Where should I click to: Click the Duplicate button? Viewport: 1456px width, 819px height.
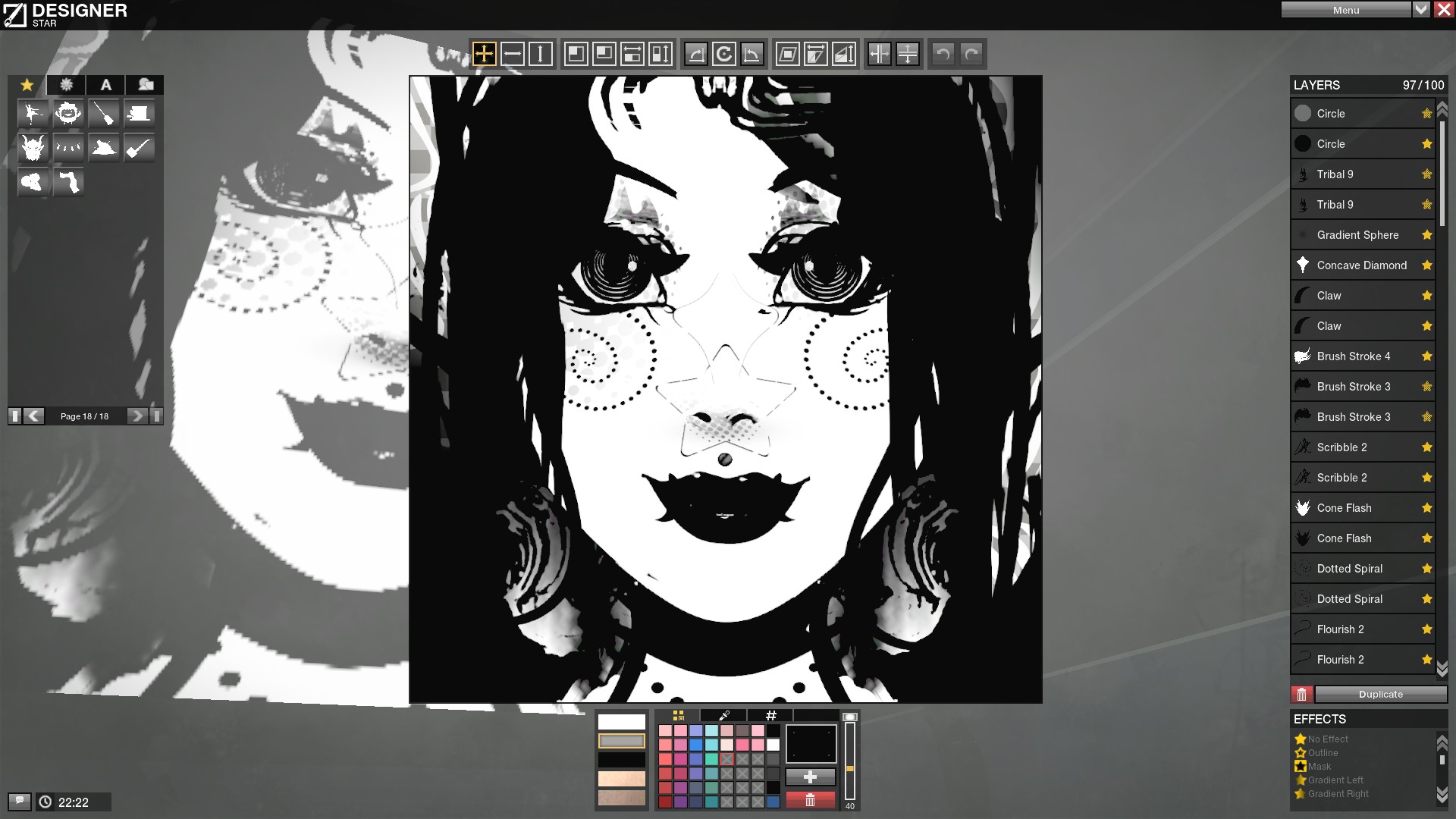pos(1380,694)
